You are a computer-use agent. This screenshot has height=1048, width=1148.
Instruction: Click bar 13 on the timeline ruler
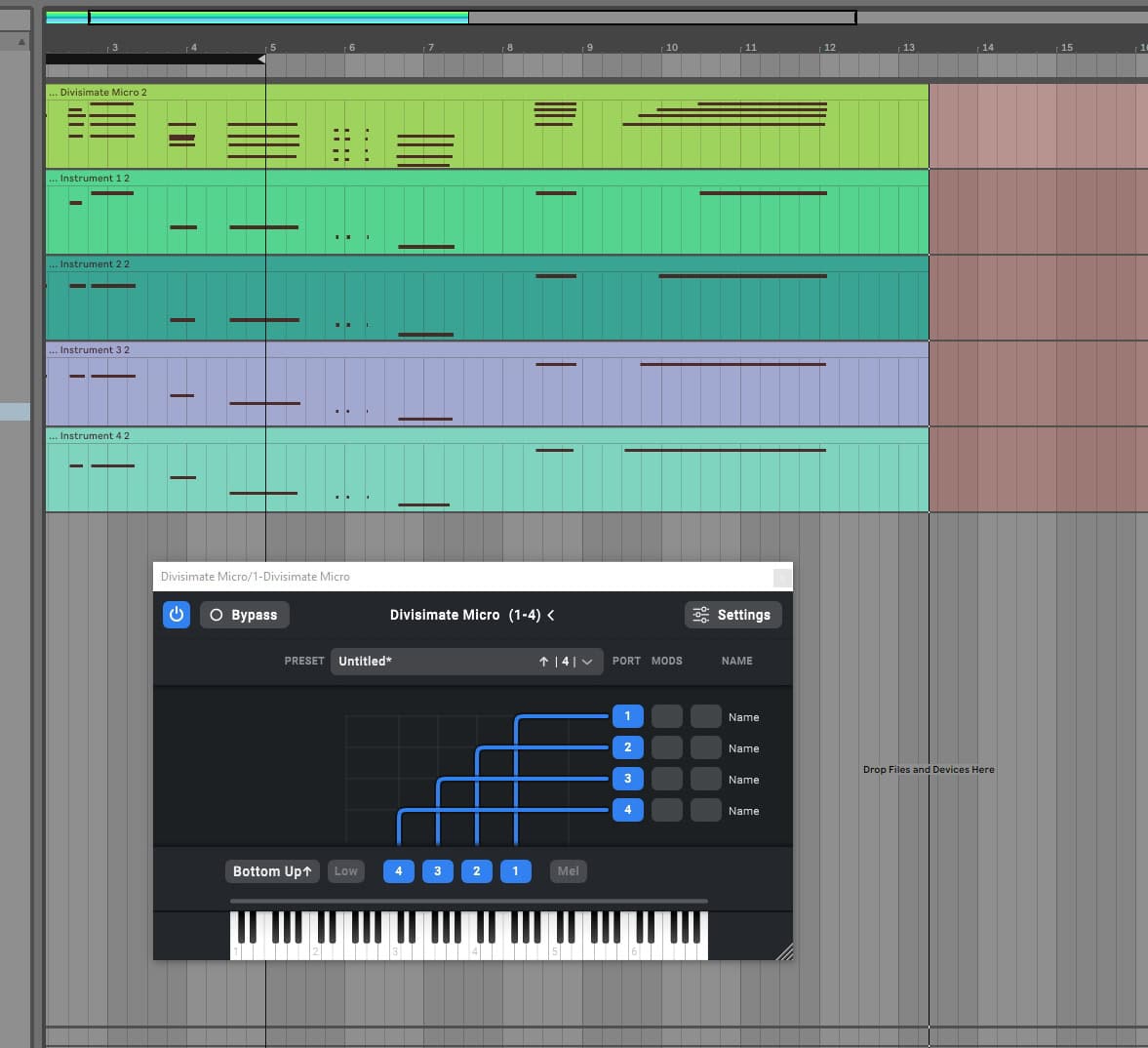click(909, 48)
